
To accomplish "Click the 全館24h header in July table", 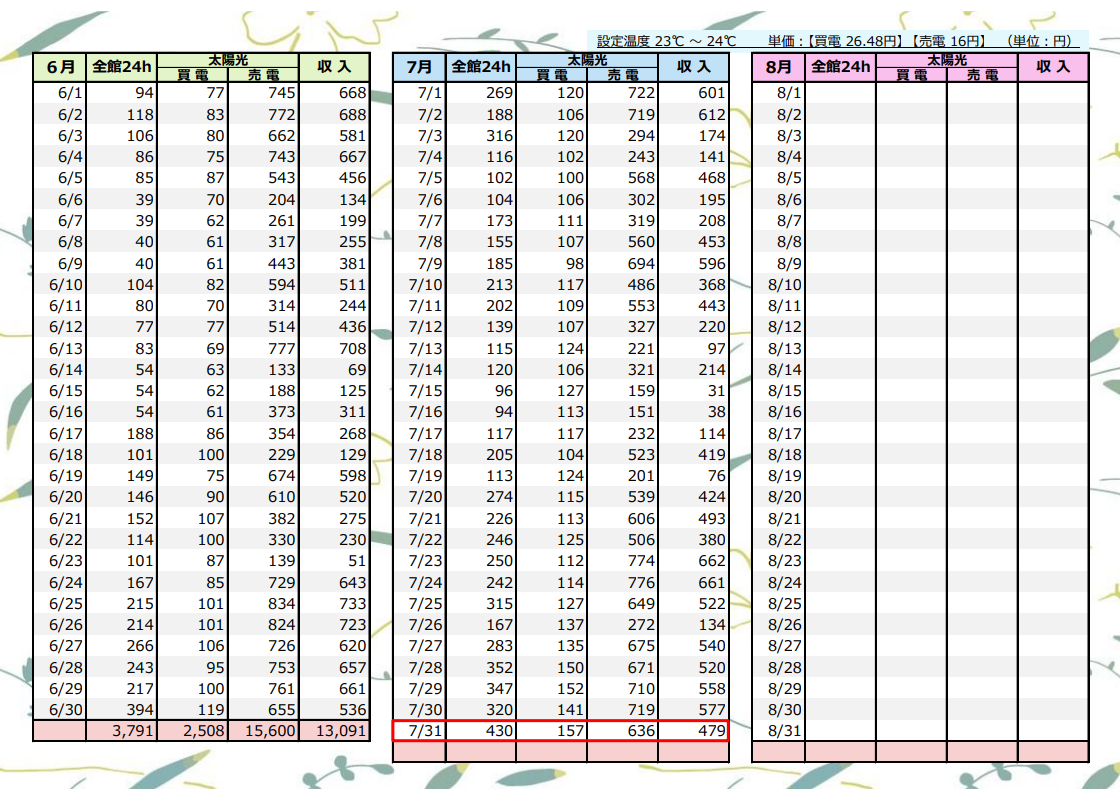I will (x=481, y=67).
